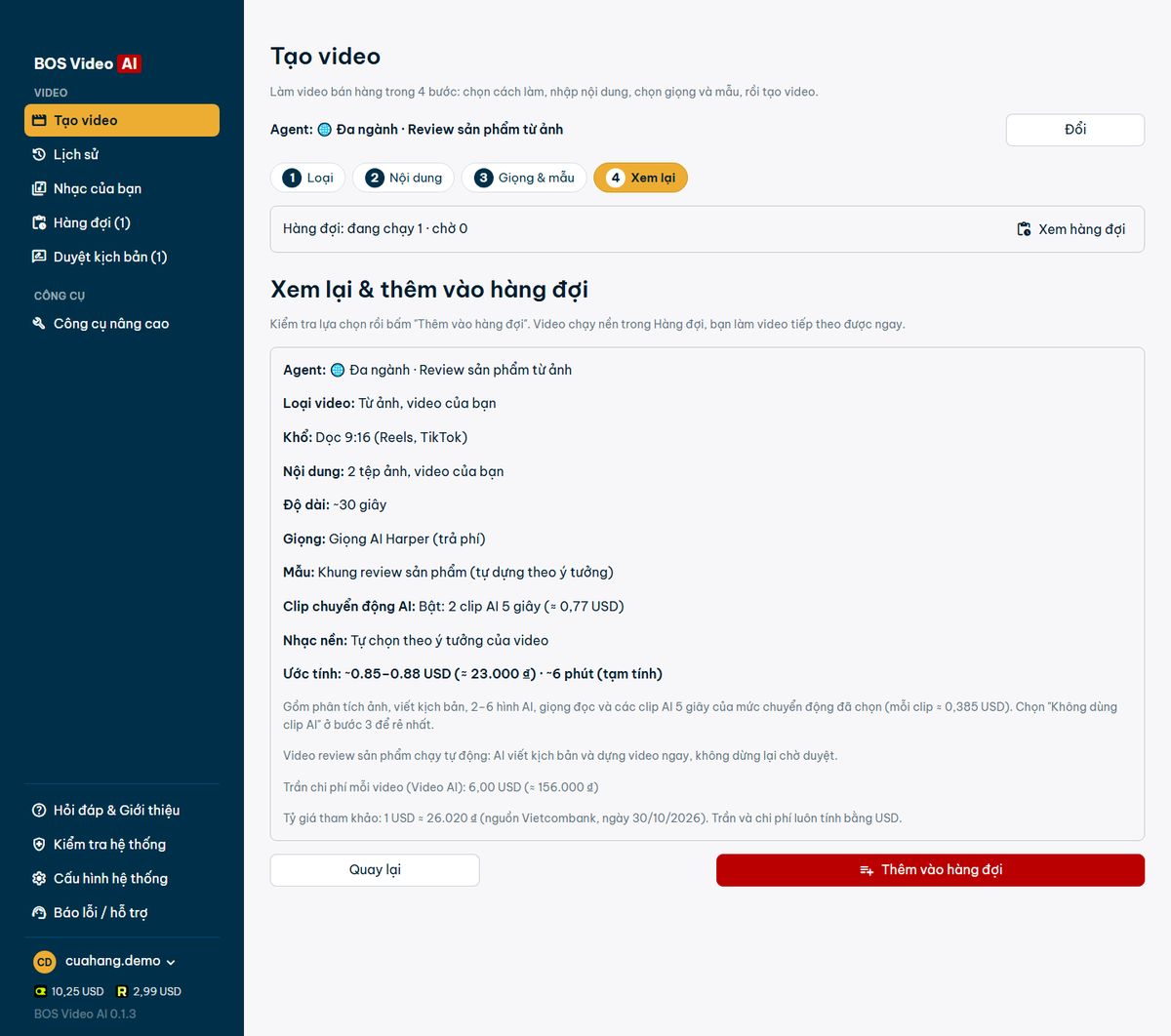
Task: Click the Hàng đợi queue icon in sidebar
Action: [39, 222]
